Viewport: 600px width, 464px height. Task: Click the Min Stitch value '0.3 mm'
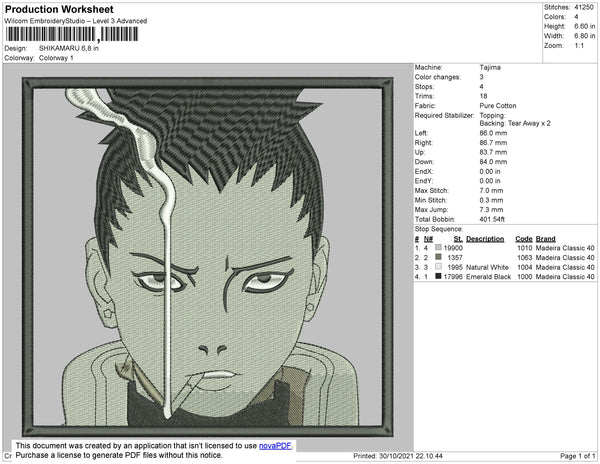(x=491, y=200)
